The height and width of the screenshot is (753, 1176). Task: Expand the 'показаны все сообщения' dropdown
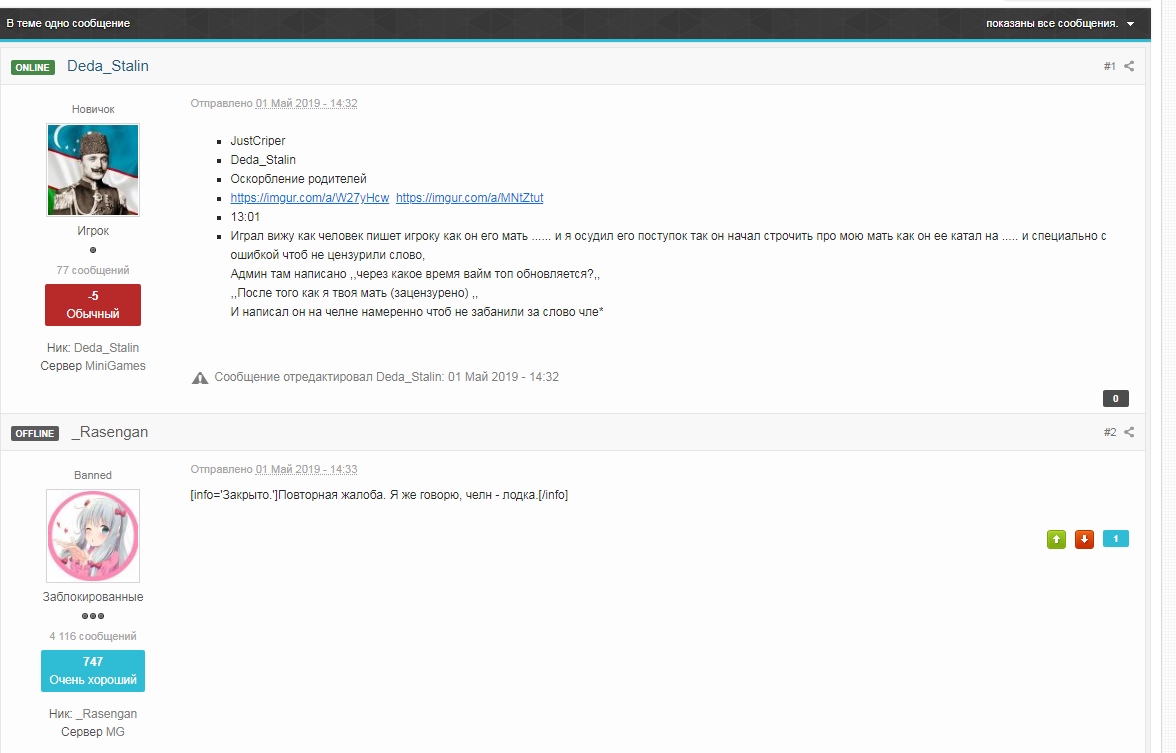(x=1059, y=23)
